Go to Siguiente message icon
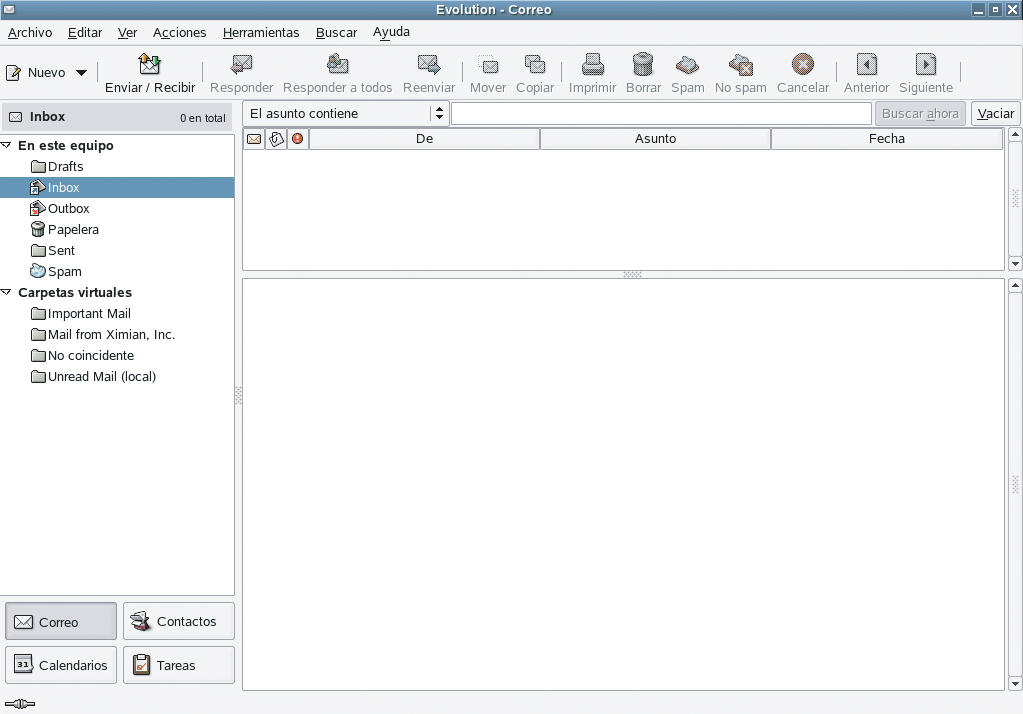The width and height of the screenshot is (1023, 714). click(x=926, y=64)
